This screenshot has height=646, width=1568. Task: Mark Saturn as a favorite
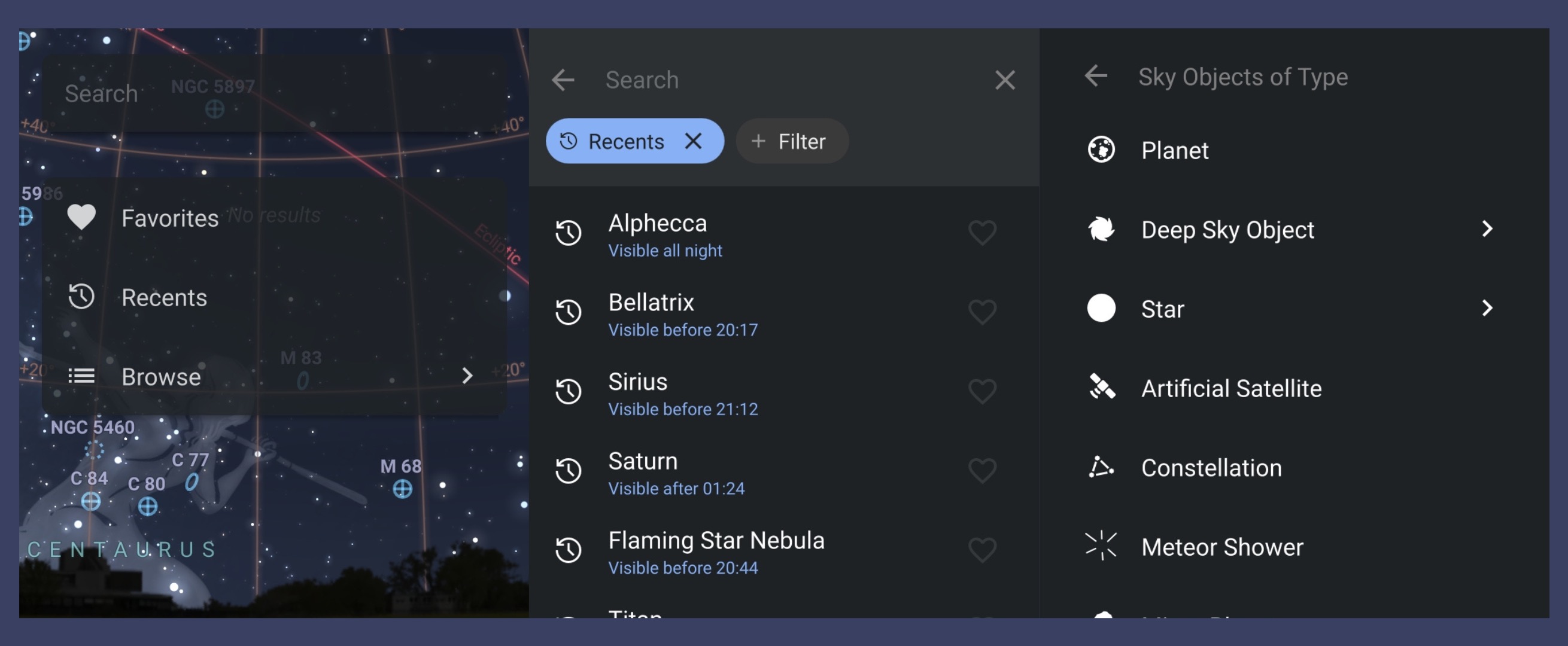coord(983,471)
